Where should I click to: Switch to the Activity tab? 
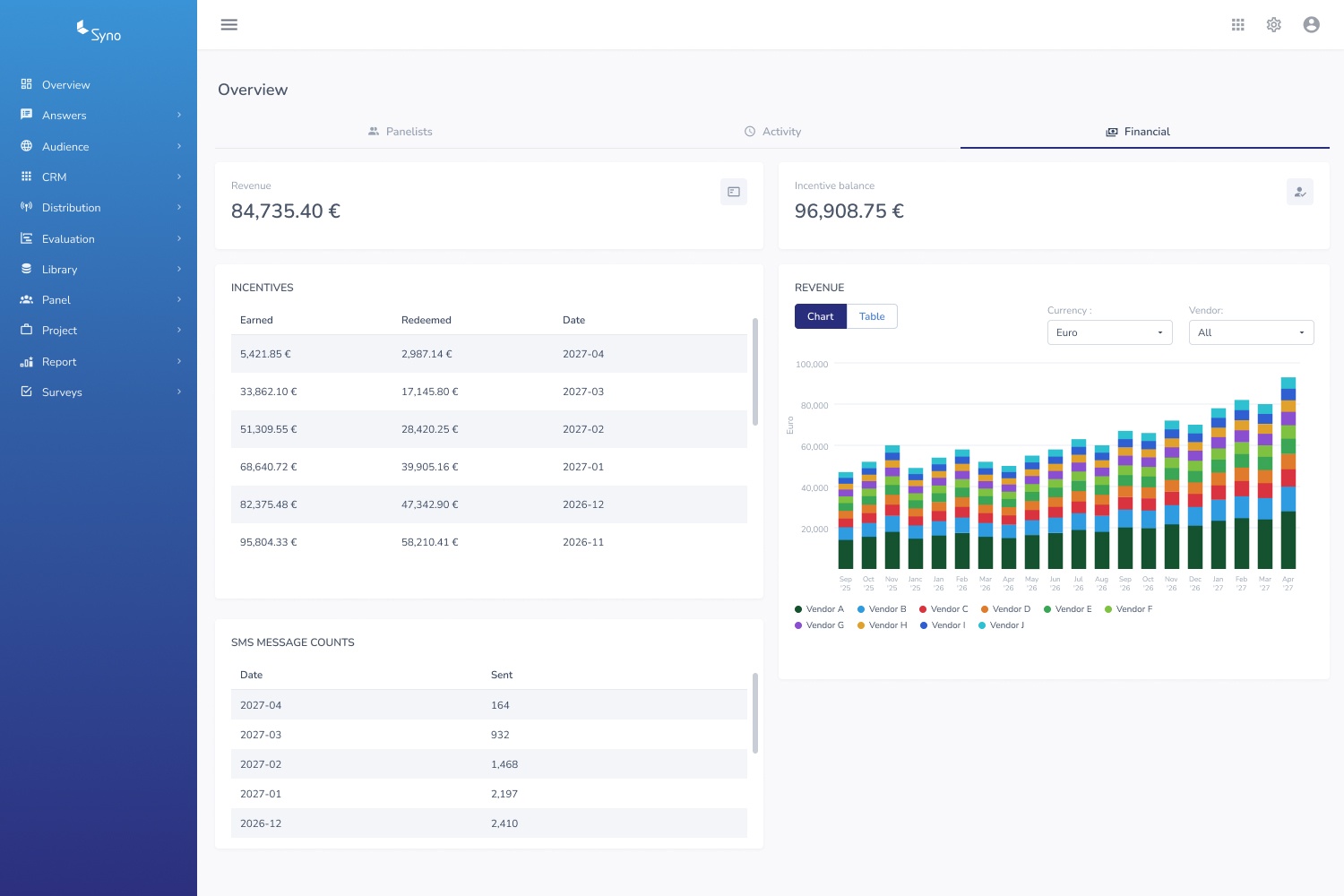[x=772, y=132]
